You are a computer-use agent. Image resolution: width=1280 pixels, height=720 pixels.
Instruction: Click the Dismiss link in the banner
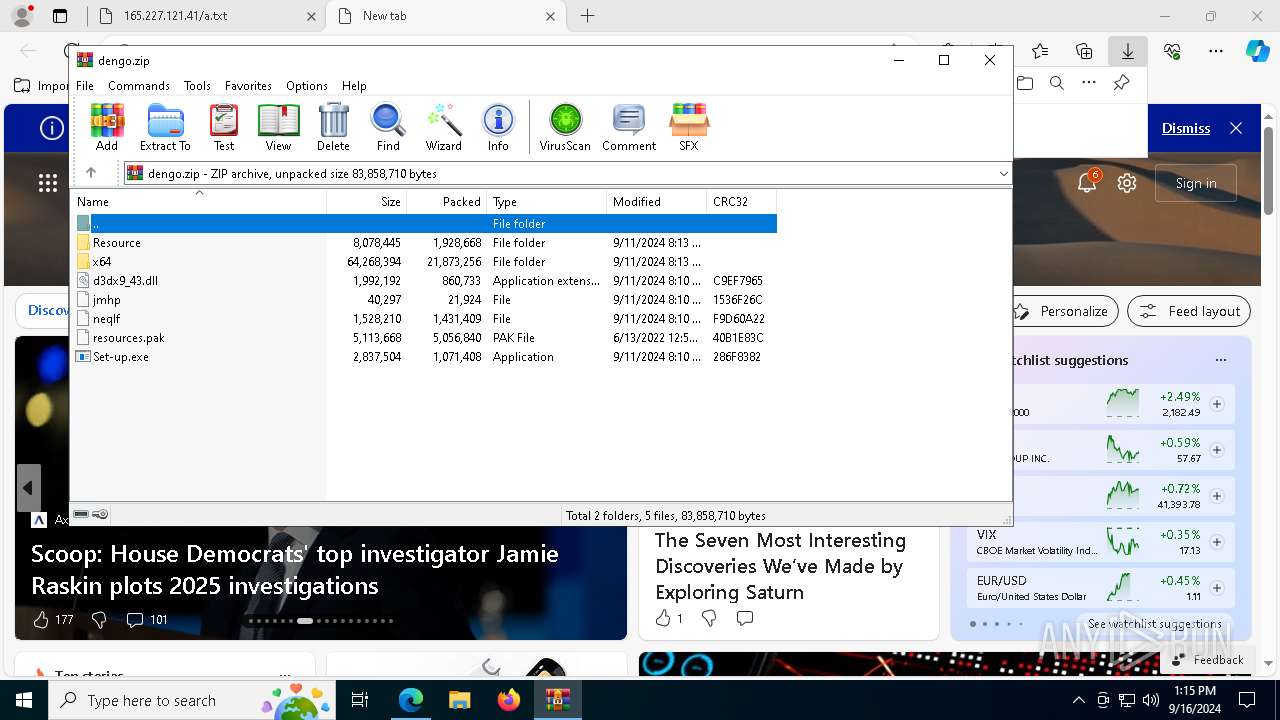(x=1186, y=128)
